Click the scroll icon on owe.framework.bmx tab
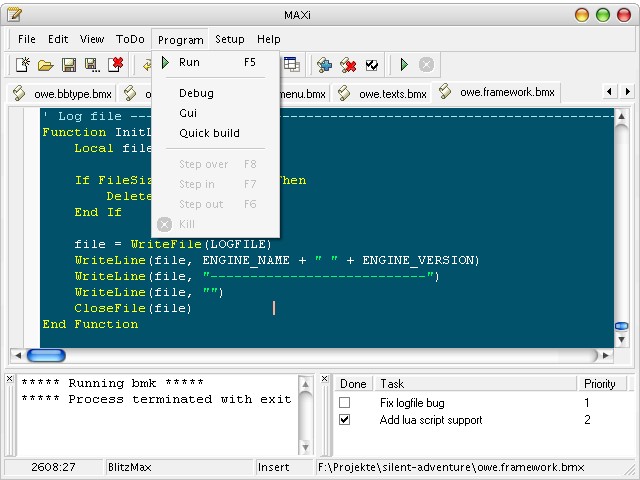This screenshot has height=480, width=640. click(445, 91)
